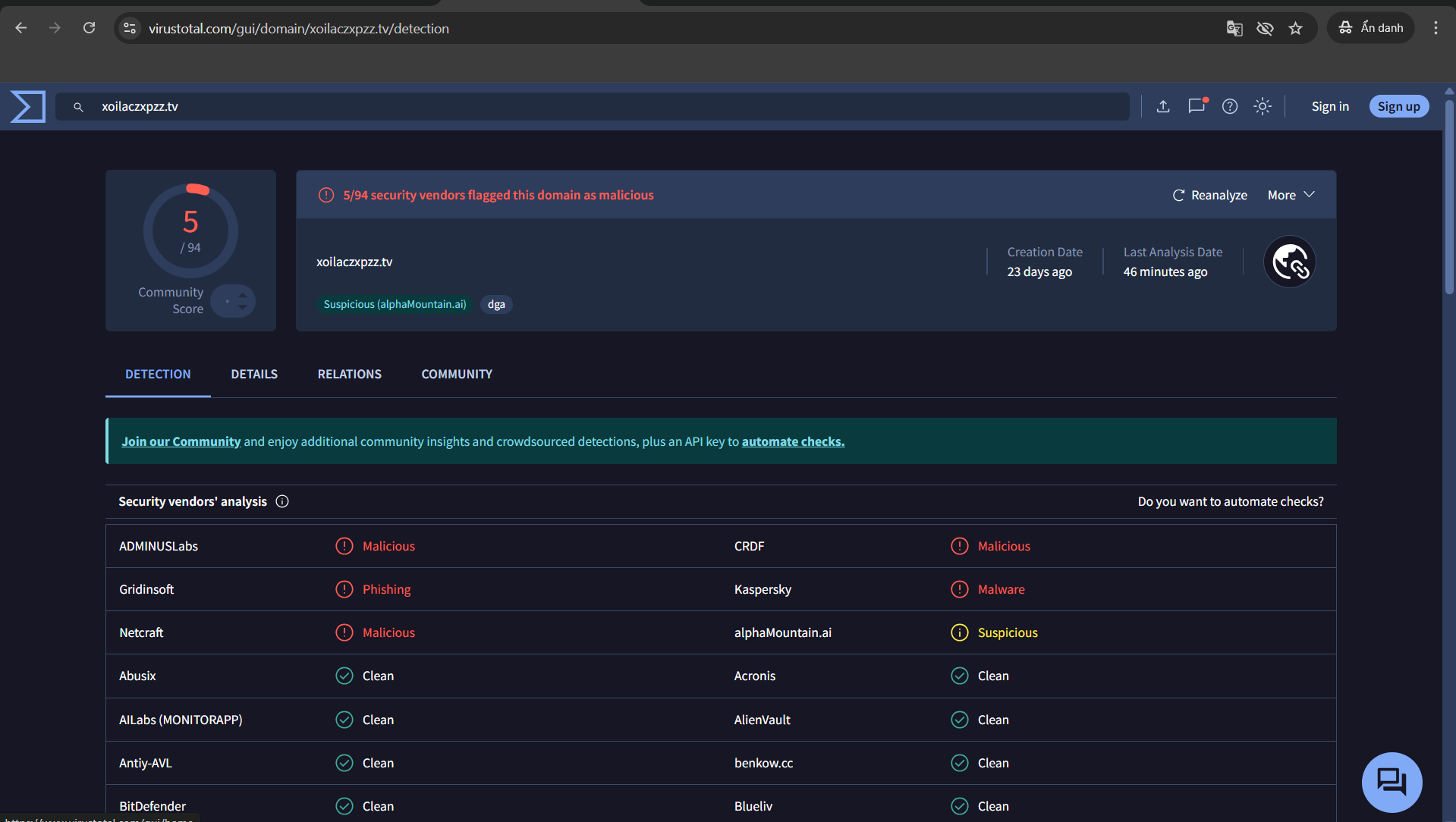Reload the page with the refresh icon
The width and height of the screenshot is (1456, 822).
[x=89, y=28]
